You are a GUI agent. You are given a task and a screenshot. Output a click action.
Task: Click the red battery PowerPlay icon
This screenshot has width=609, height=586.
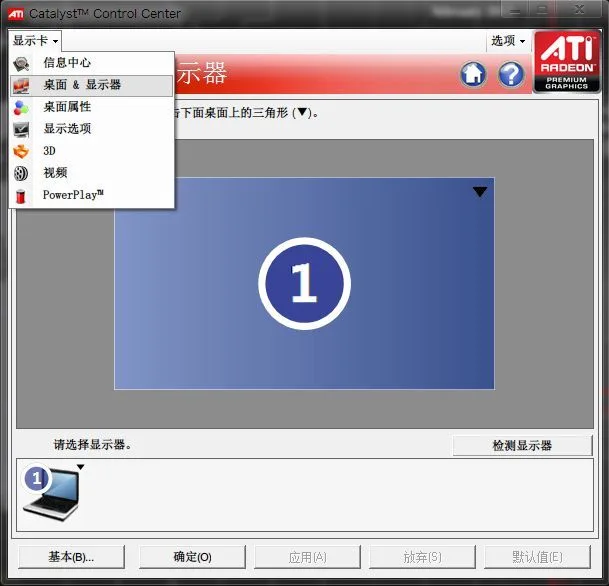(21, 196)
